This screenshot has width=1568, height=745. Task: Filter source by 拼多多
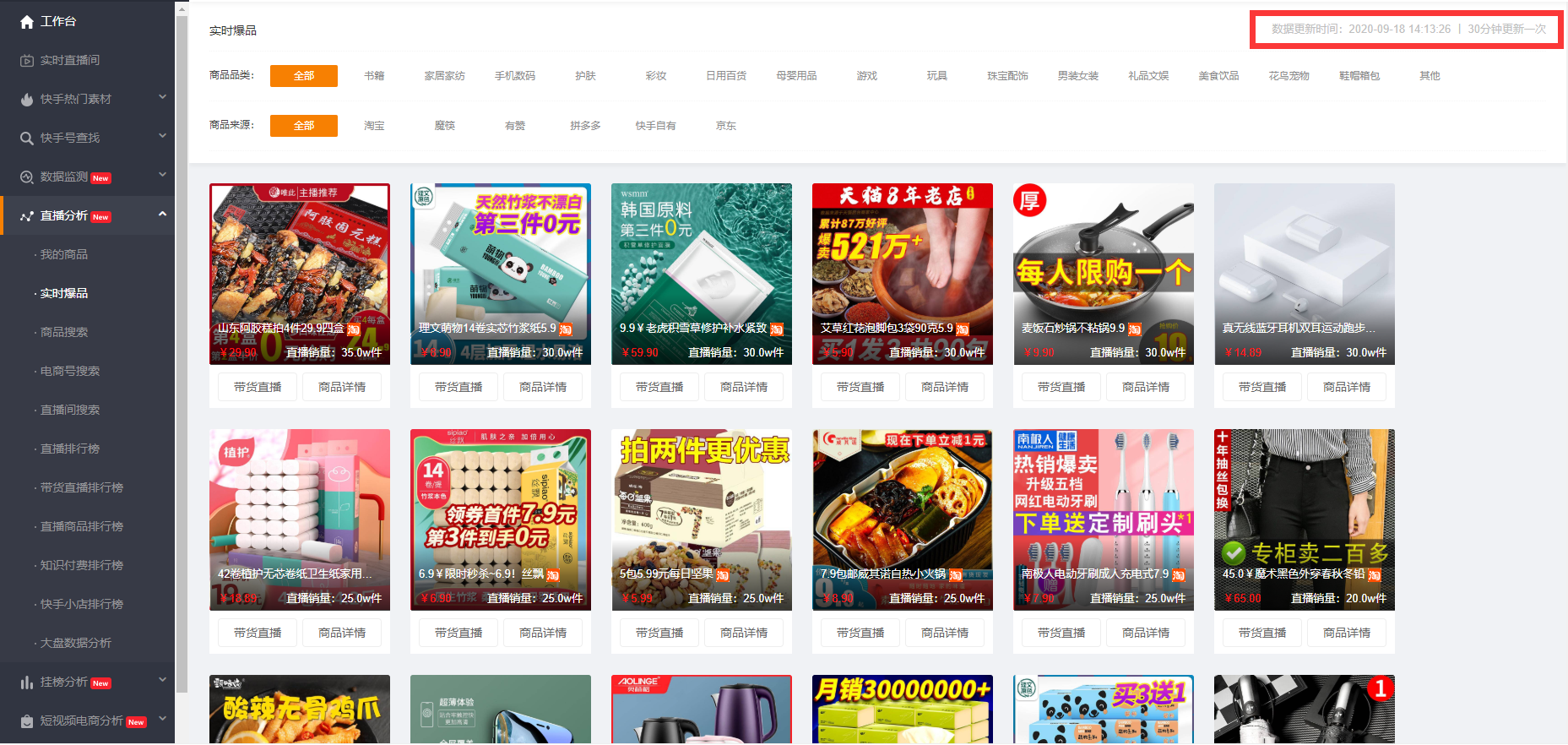[585, 126]
